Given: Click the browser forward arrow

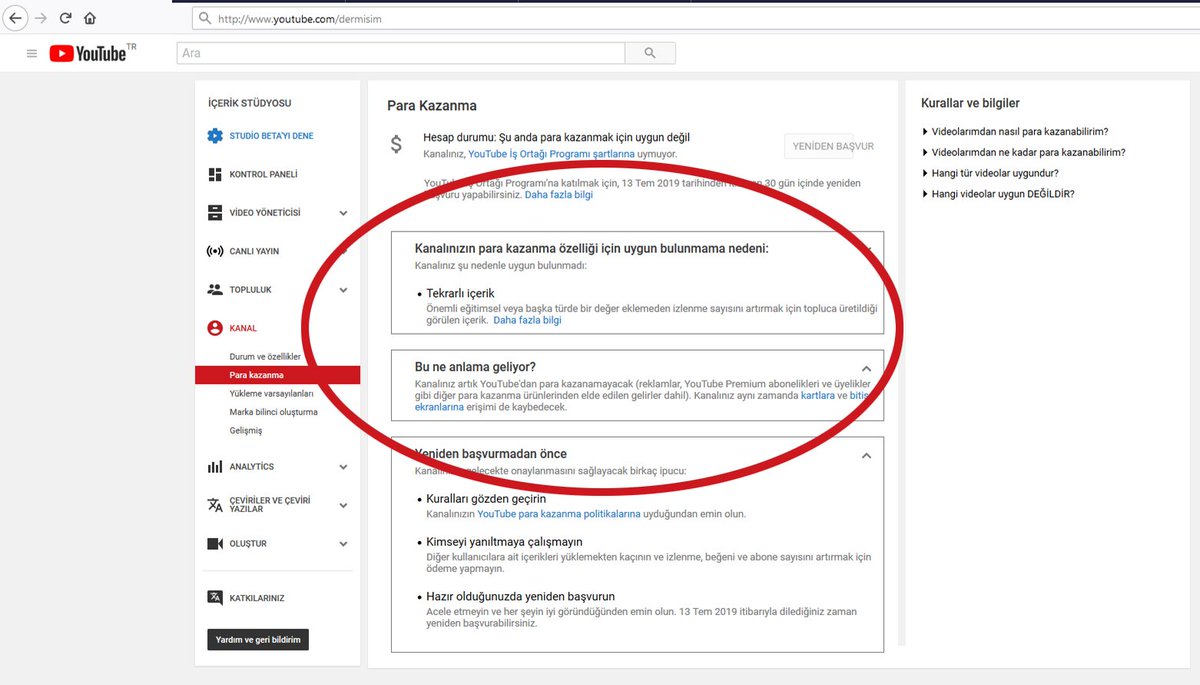Looking at the screenshot, I should tap(41, 18).
